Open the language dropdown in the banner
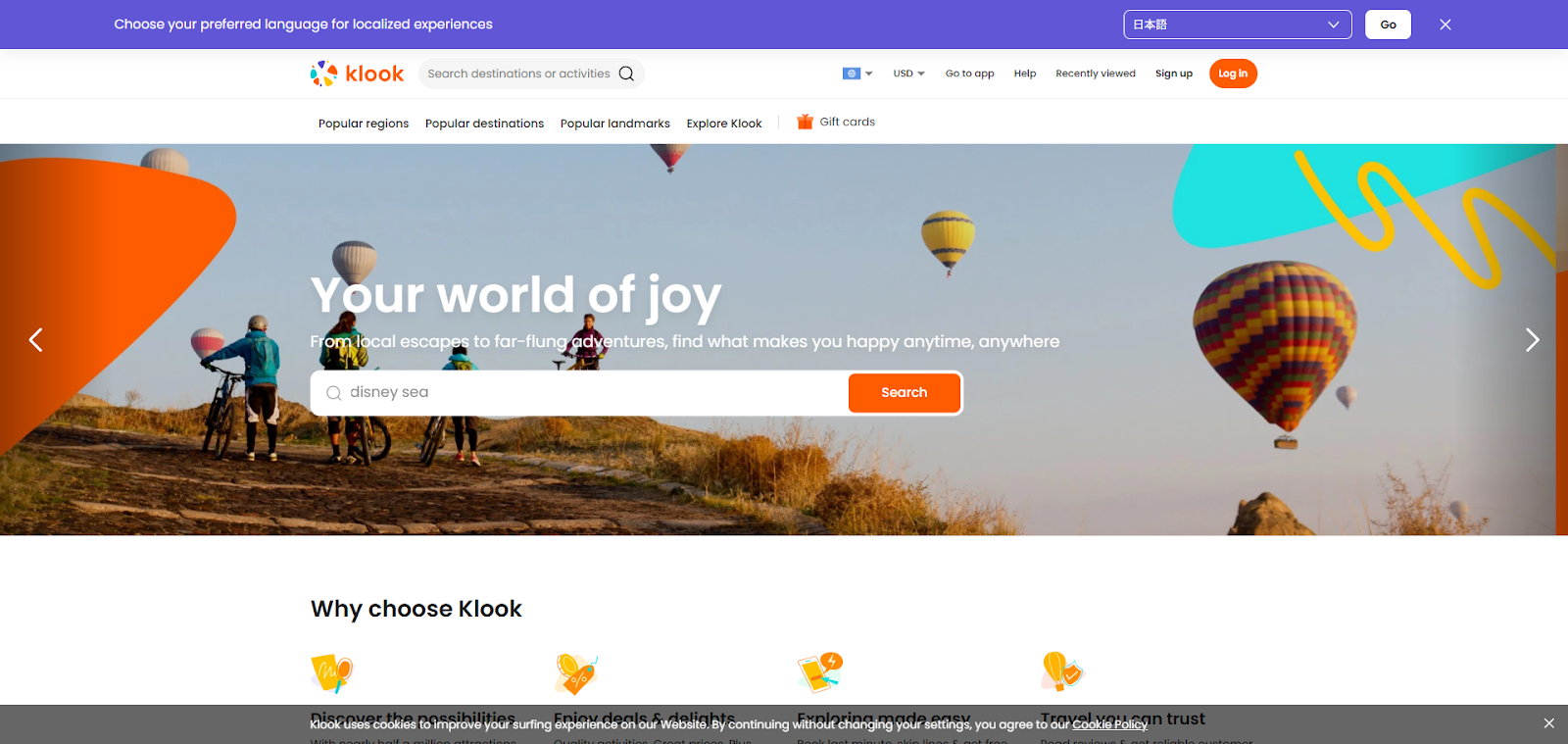 [1238, 25]
